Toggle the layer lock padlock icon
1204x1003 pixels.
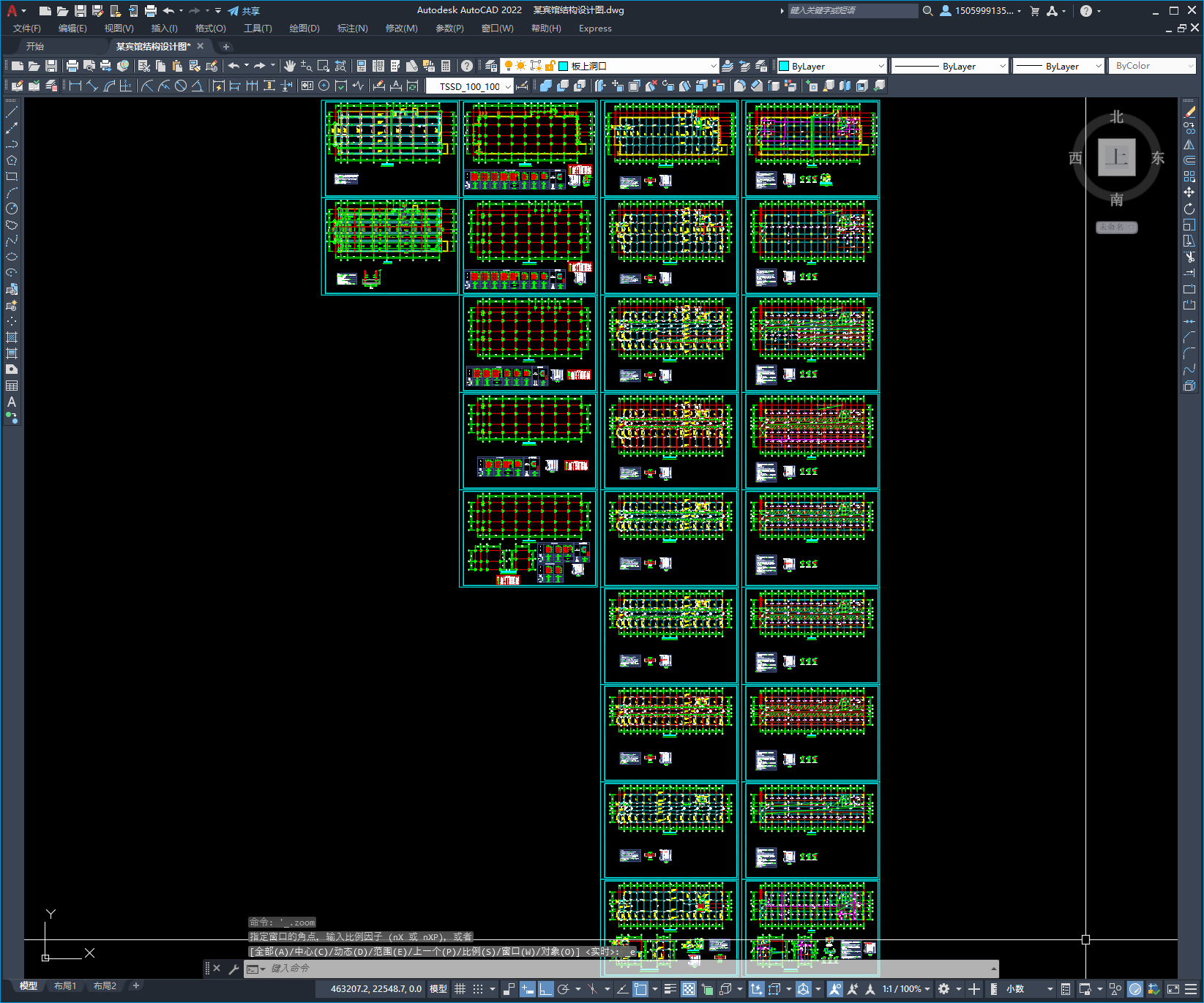(550, 66)
